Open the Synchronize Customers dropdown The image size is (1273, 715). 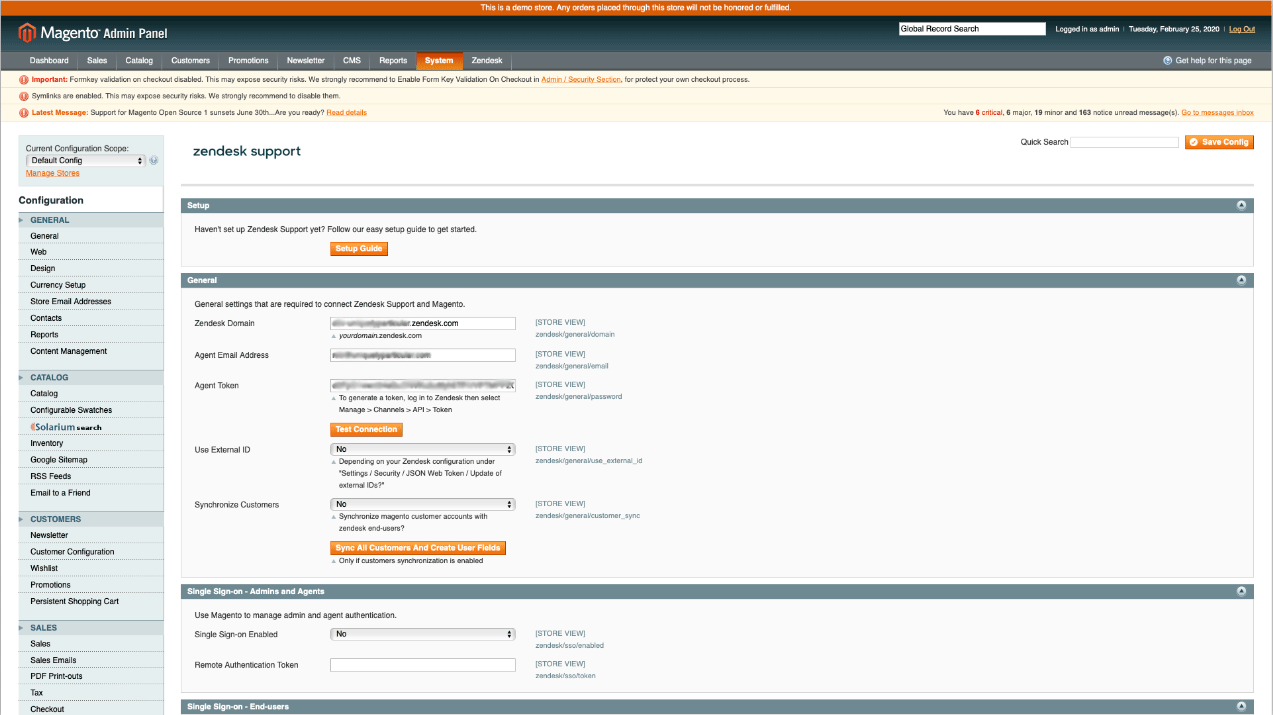423,504
